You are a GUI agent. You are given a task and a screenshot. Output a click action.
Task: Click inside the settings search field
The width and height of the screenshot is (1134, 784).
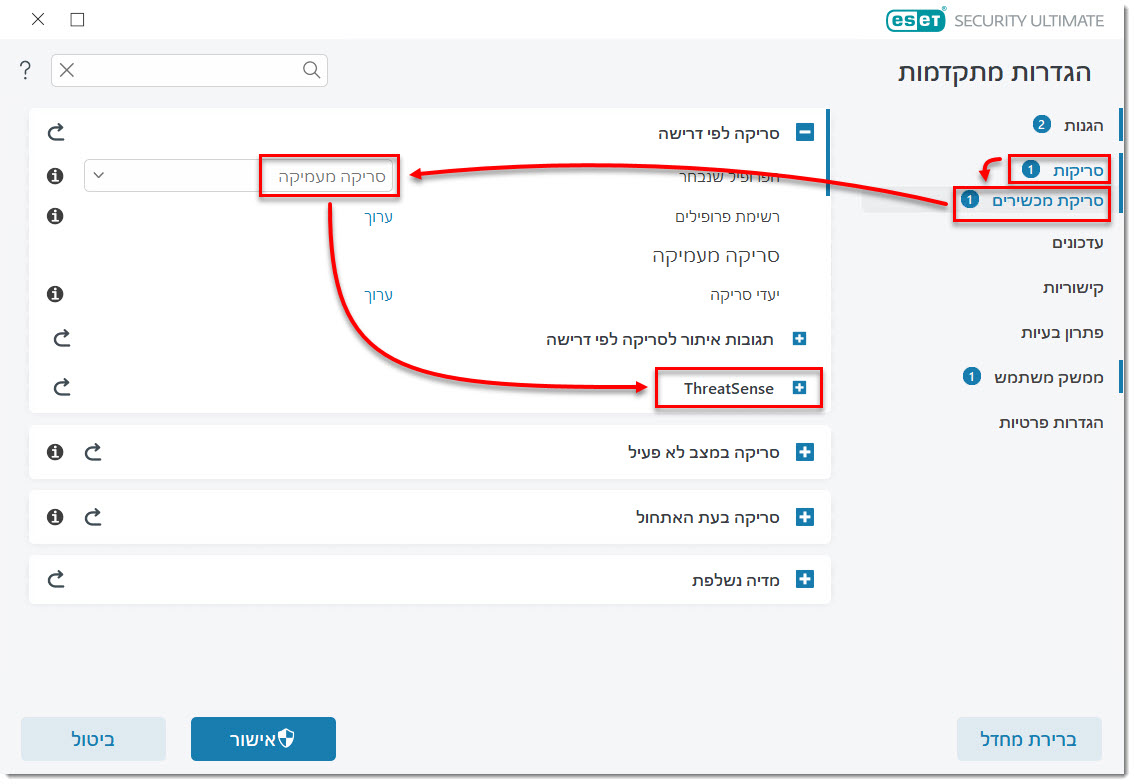188,70
